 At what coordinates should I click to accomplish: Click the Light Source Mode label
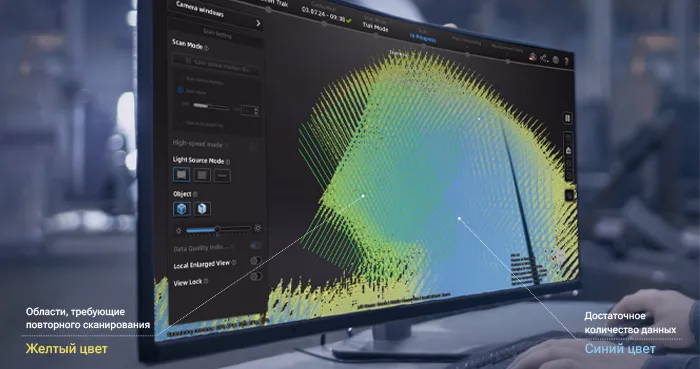[198, 160]
